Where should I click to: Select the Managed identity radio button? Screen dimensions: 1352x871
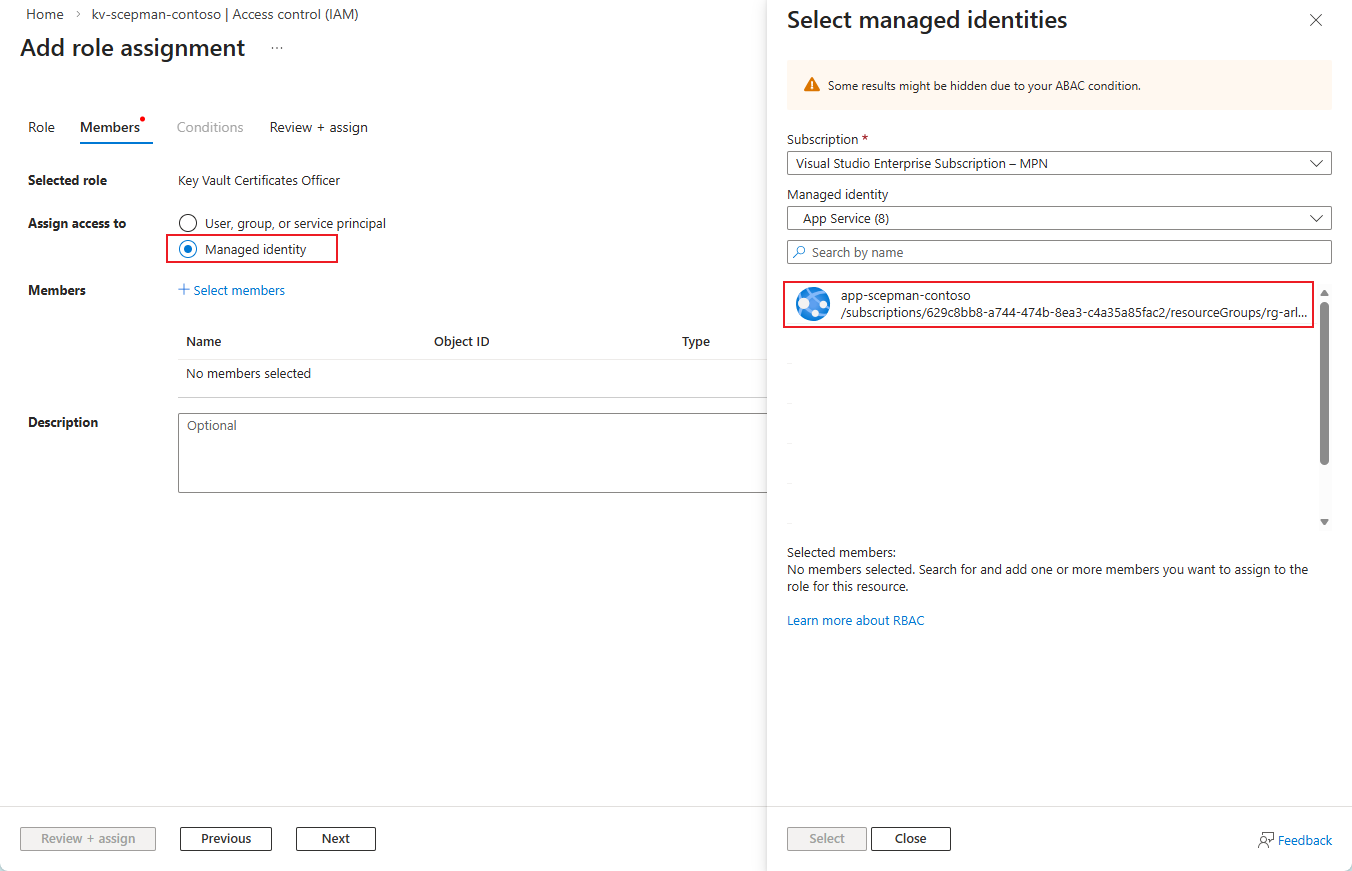pos(187,249)
